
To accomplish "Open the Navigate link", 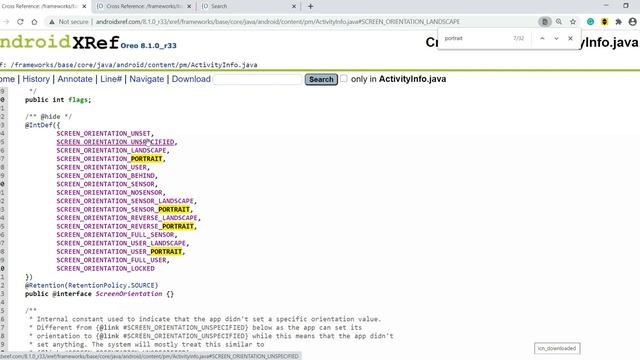I will click(x=147, y=79).
